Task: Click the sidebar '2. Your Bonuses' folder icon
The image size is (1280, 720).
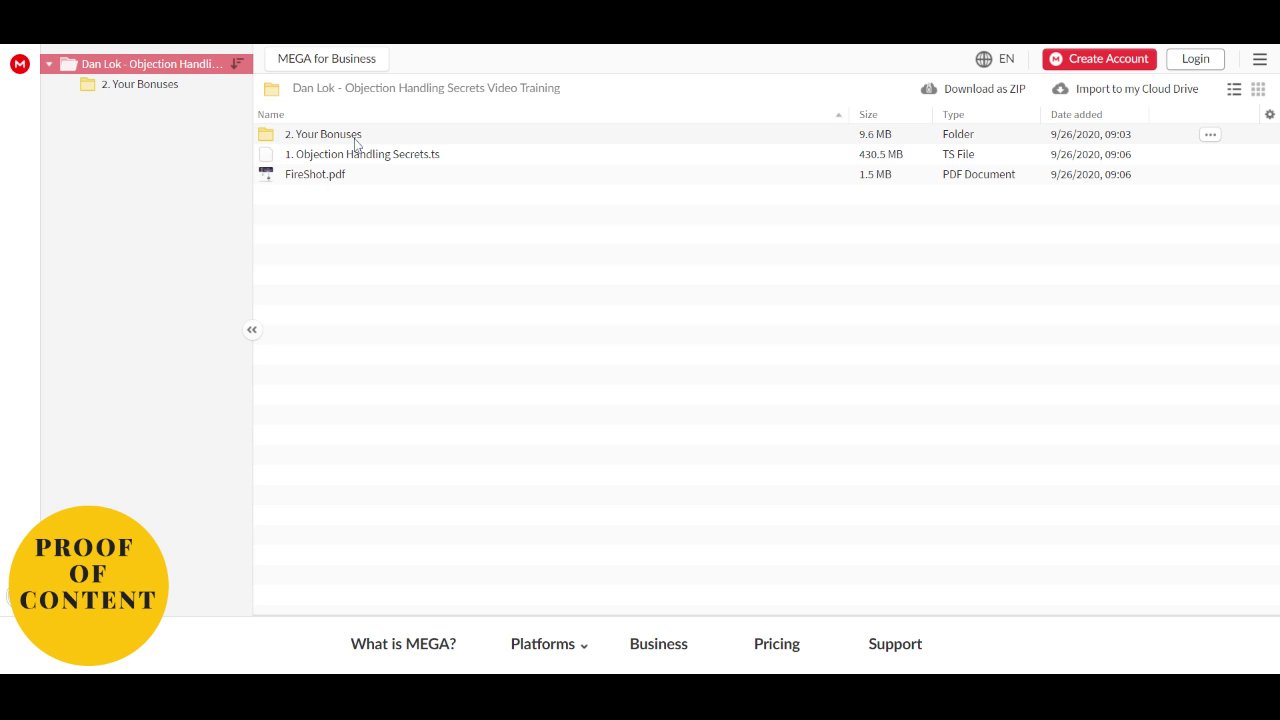Action: coord(88,84)
